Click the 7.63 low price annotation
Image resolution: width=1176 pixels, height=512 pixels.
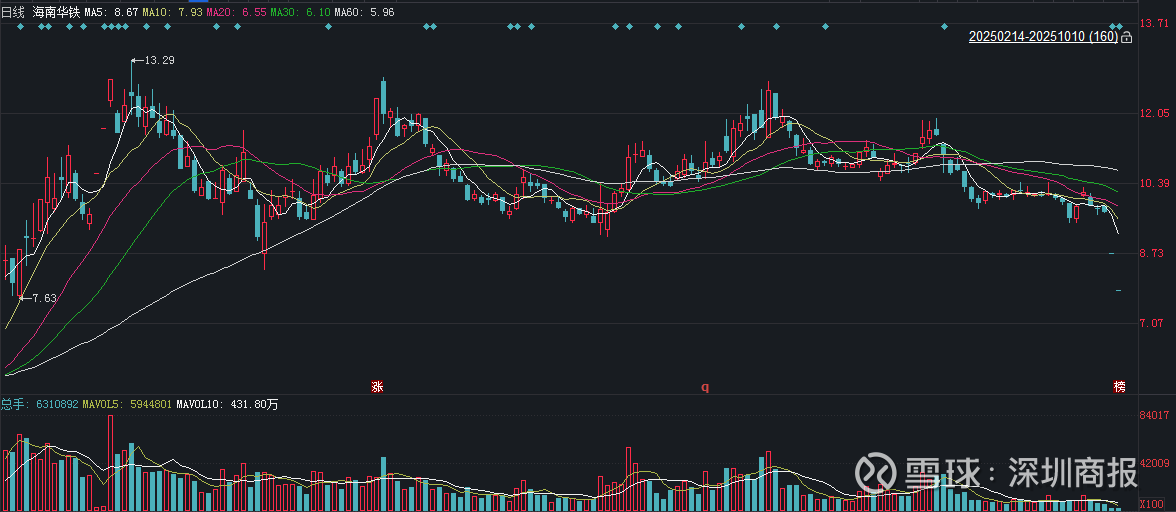click(43, 298)
